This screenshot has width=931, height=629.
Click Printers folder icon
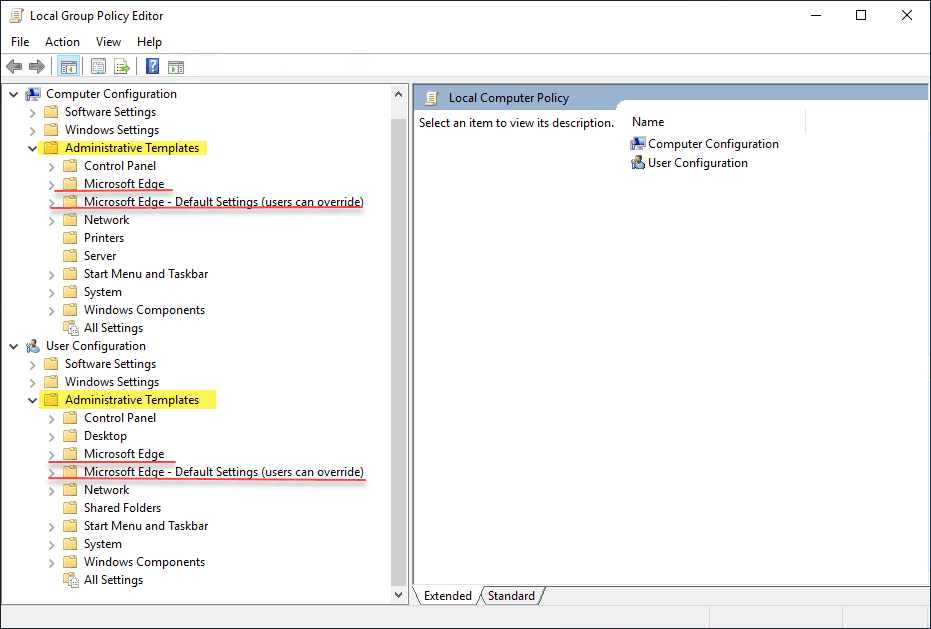70,238
